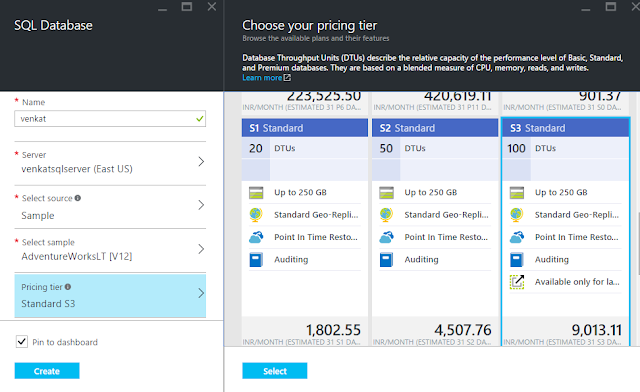
Task: Click the S1 storage Up to 250 GB icon
Action: pyautogui.click(x=256, y=192)
